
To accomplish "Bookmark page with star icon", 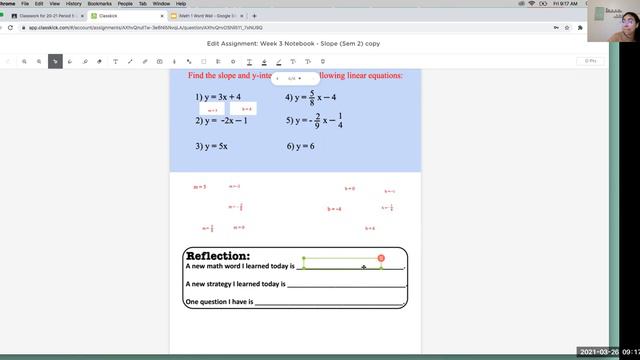I will [567, 28].
